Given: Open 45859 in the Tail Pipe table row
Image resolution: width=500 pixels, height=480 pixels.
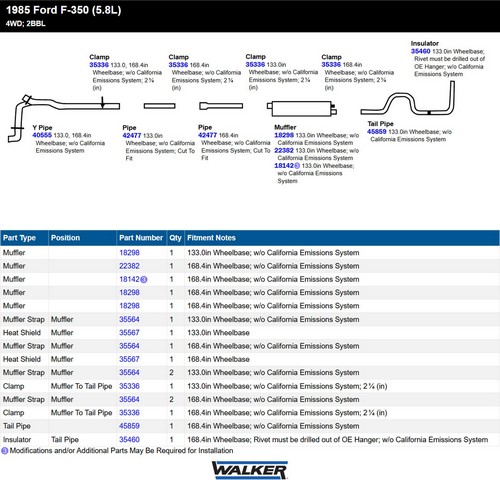Looking at the screenshot, I should click(x=129, y=426).
